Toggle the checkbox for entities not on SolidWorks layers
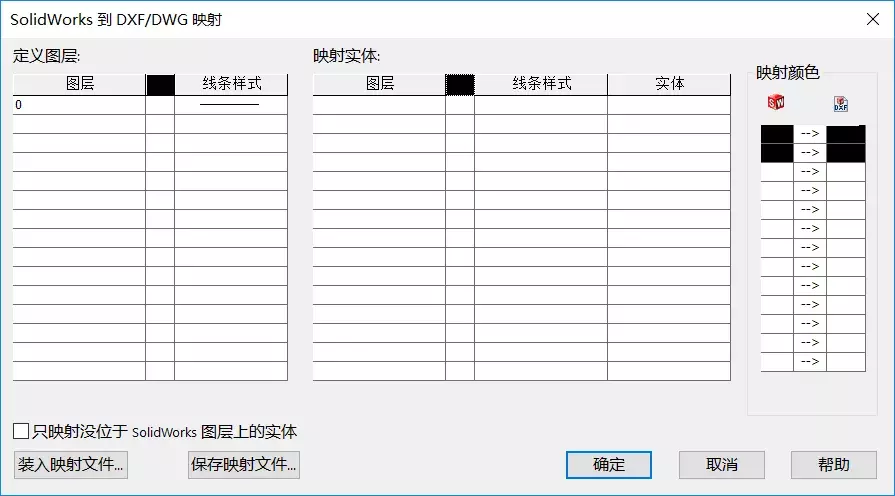The height and width of the screenshot is (496, 895). tap(21, 431)
